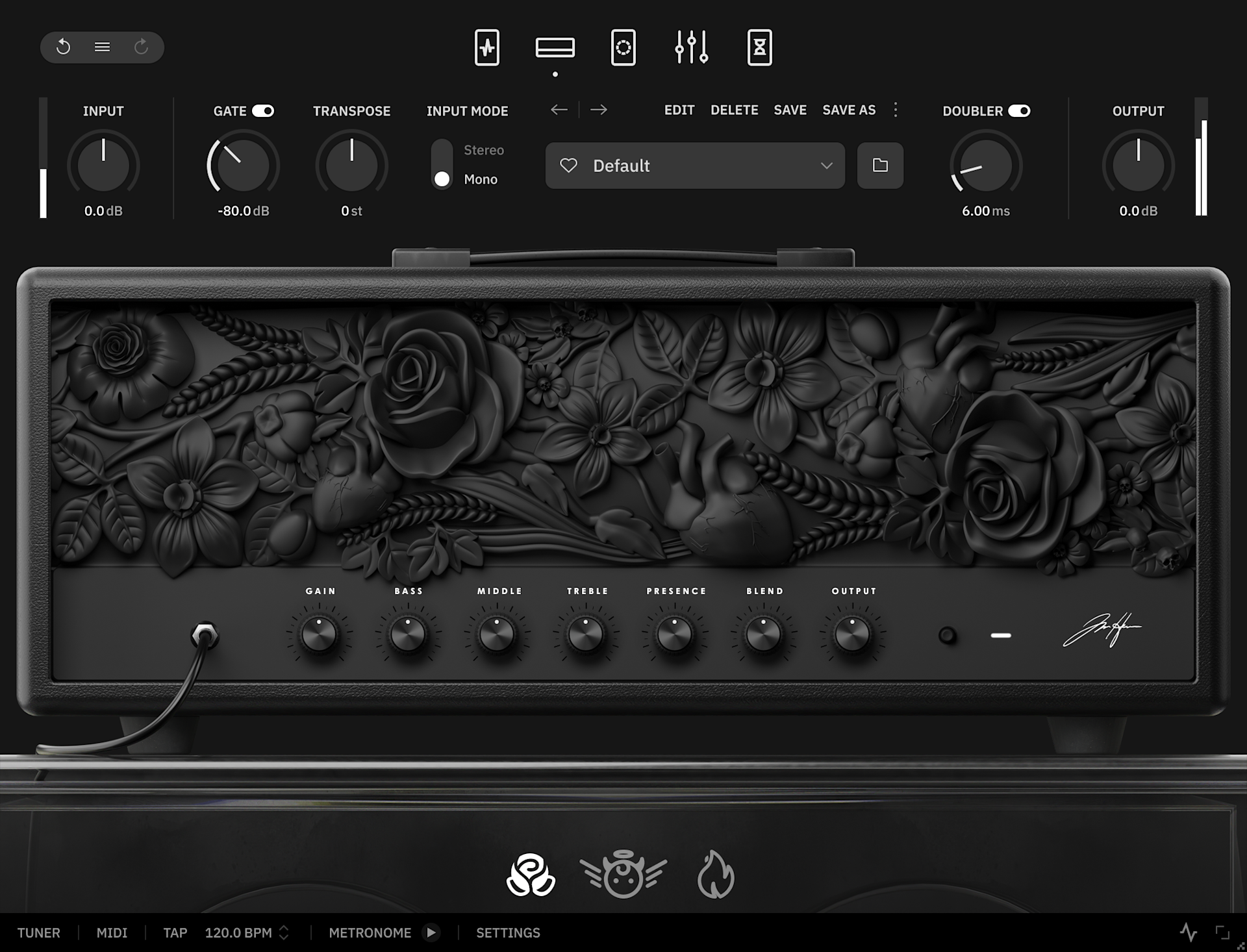Switch to the cabinet section icon
The width and height of the screenshot is (1247, 952).
pos(623,47)
